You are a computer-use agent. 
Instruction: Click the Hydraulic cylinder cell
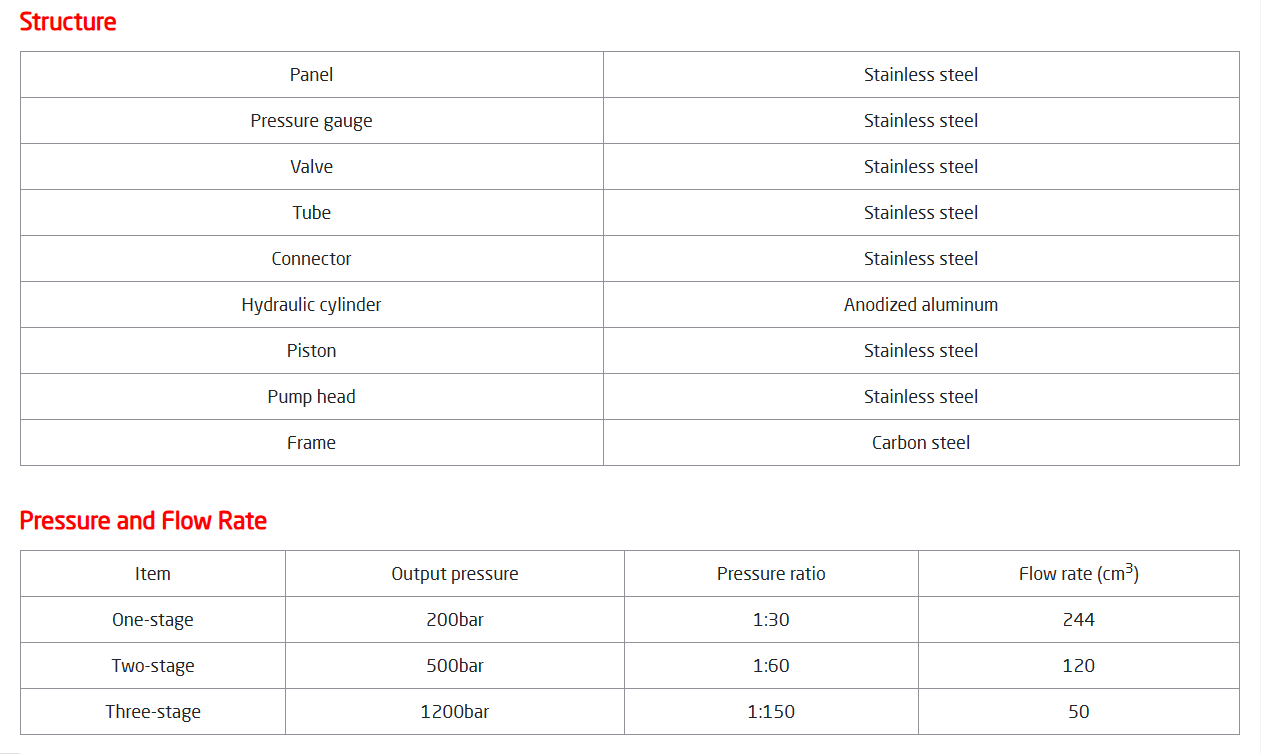[312, 305]
